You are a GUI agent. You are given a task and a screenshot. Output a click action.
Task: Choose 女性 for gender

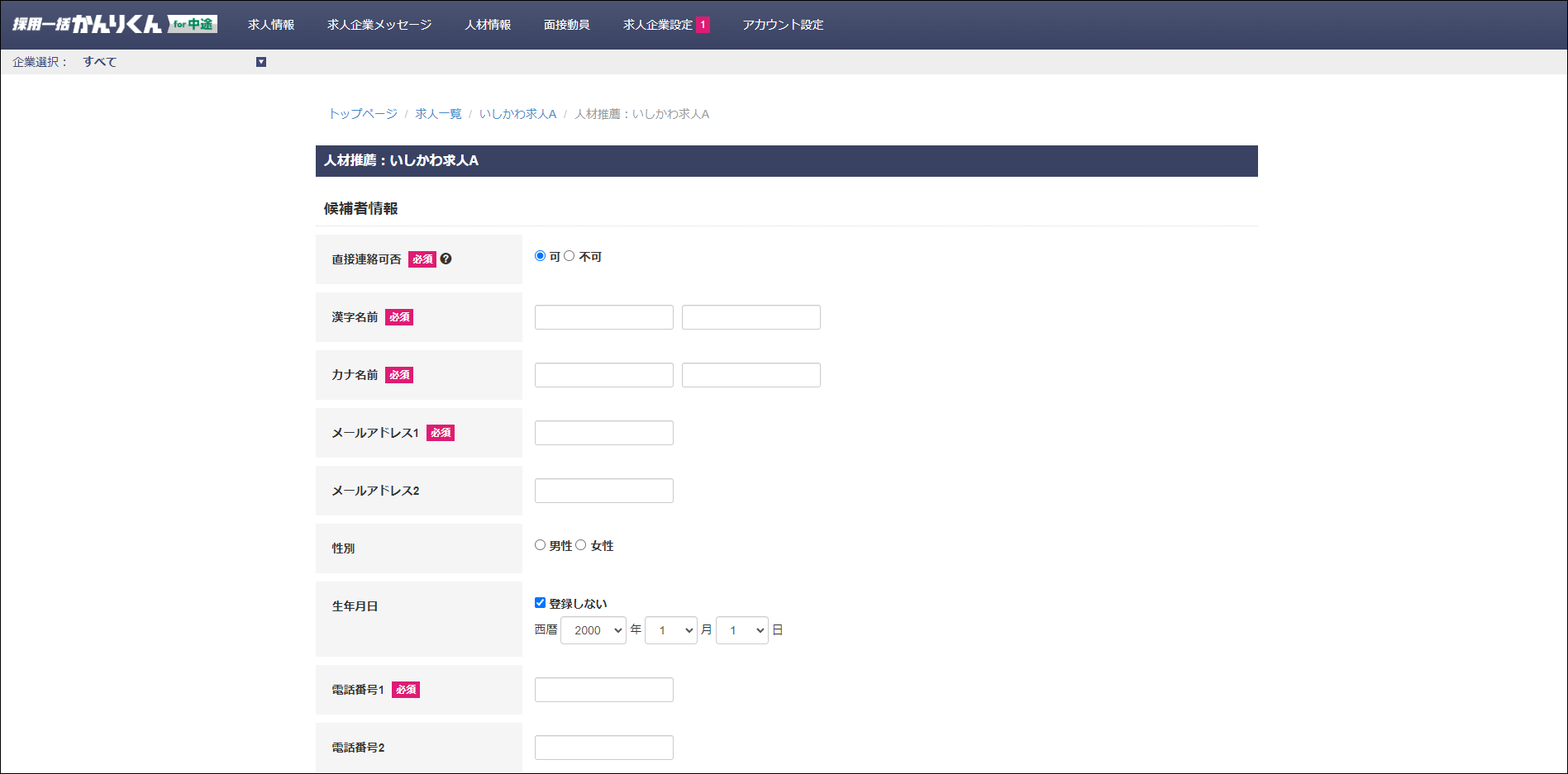581,545
